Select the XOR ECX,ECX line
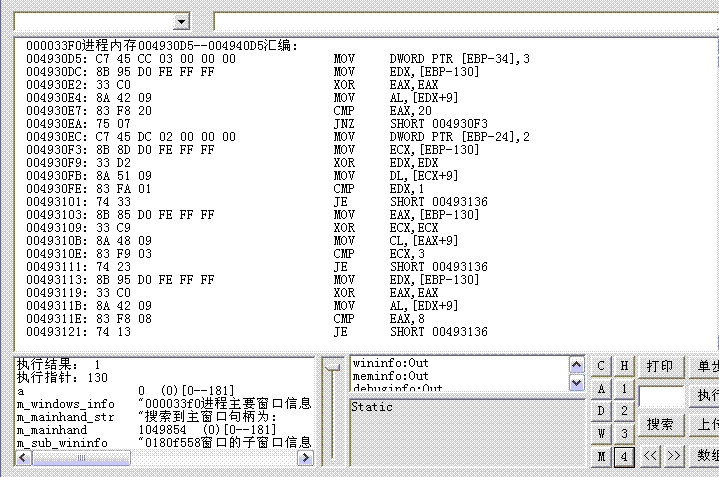719x477 pixels. tap(232, 227)
